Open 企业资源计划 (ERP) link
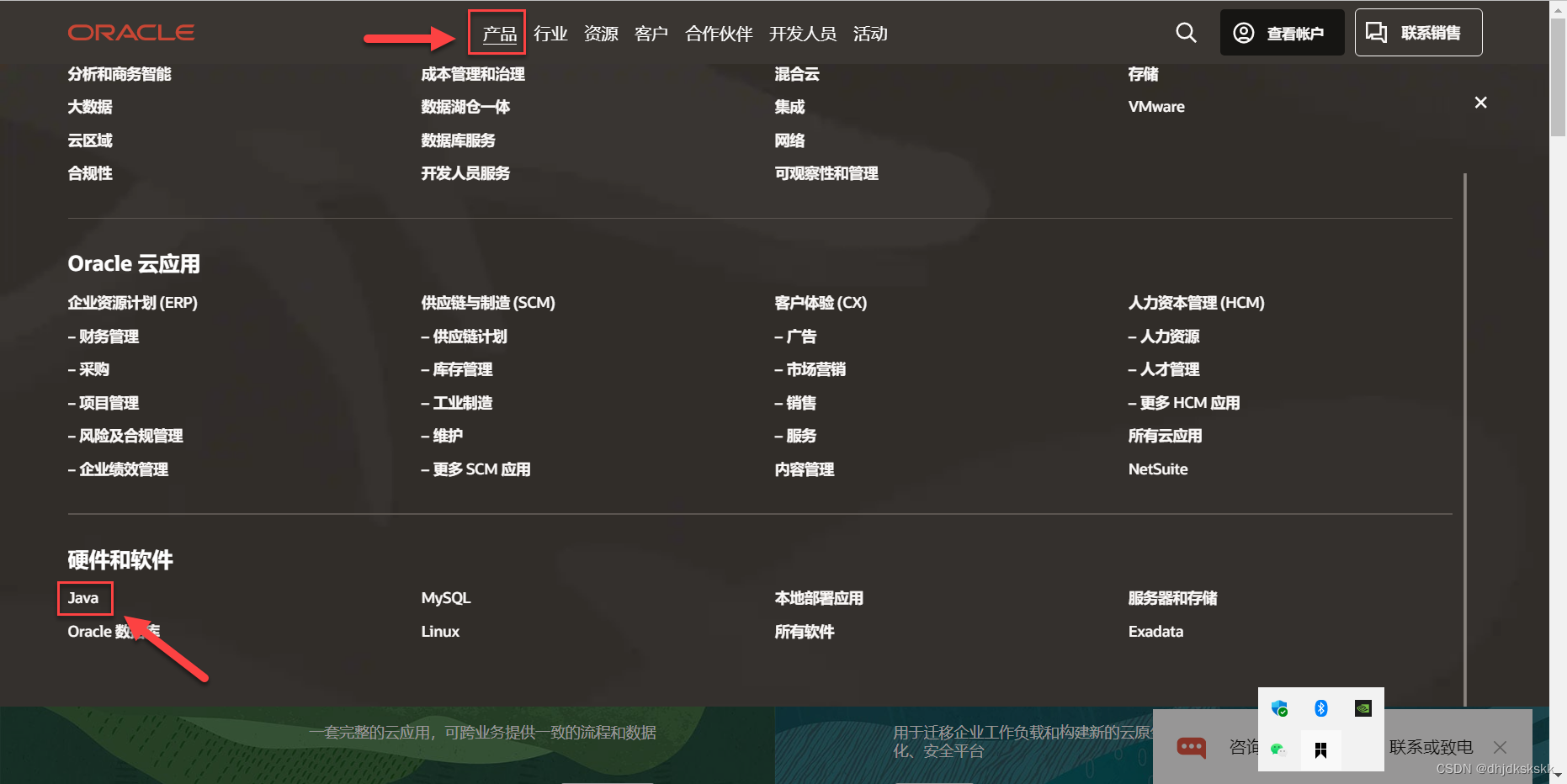The height and width of the screenshot is (784, 1567). [x=133, y=303]
